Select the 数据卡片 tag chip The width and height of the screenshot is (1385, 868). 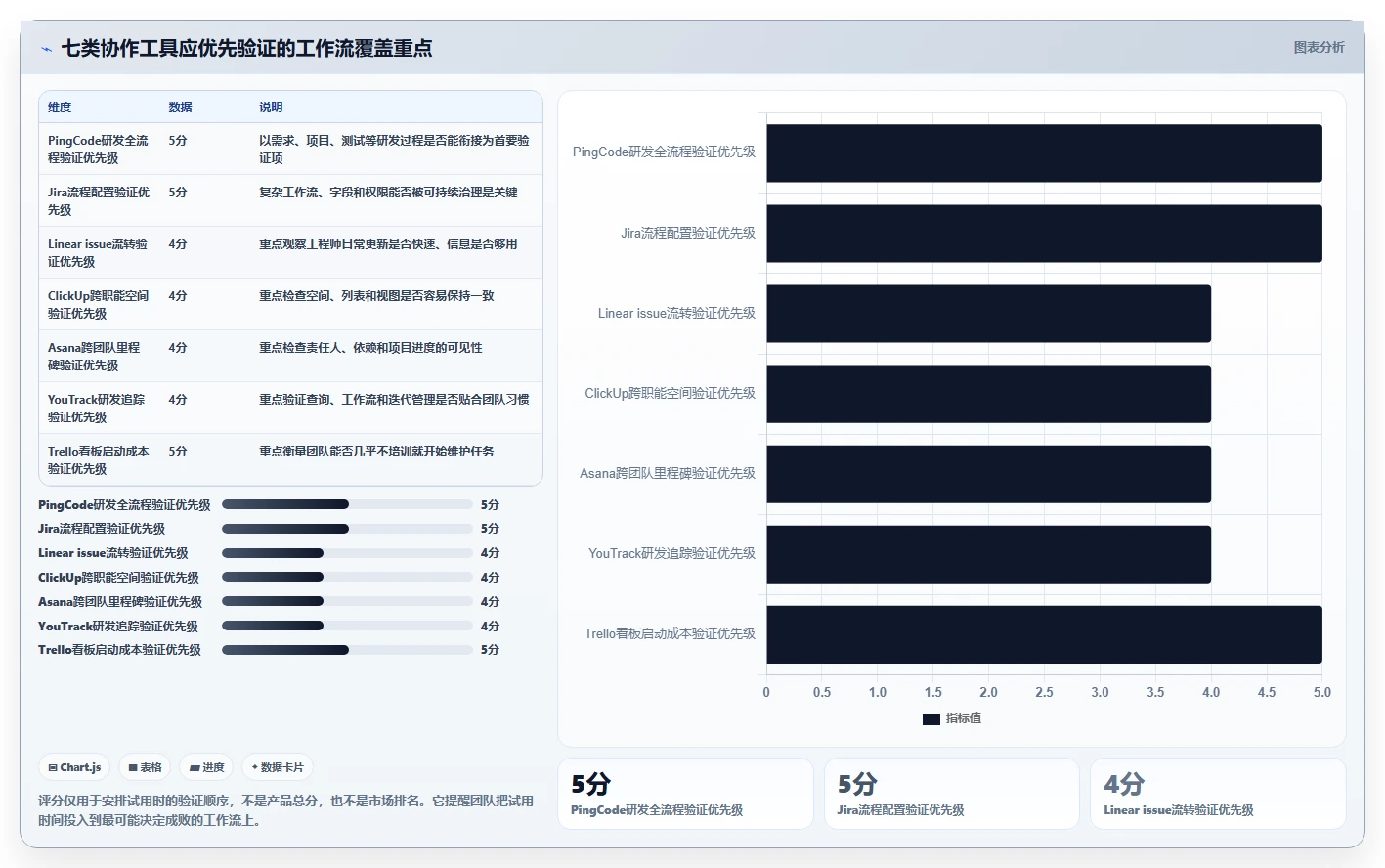[x=278, y=767]
